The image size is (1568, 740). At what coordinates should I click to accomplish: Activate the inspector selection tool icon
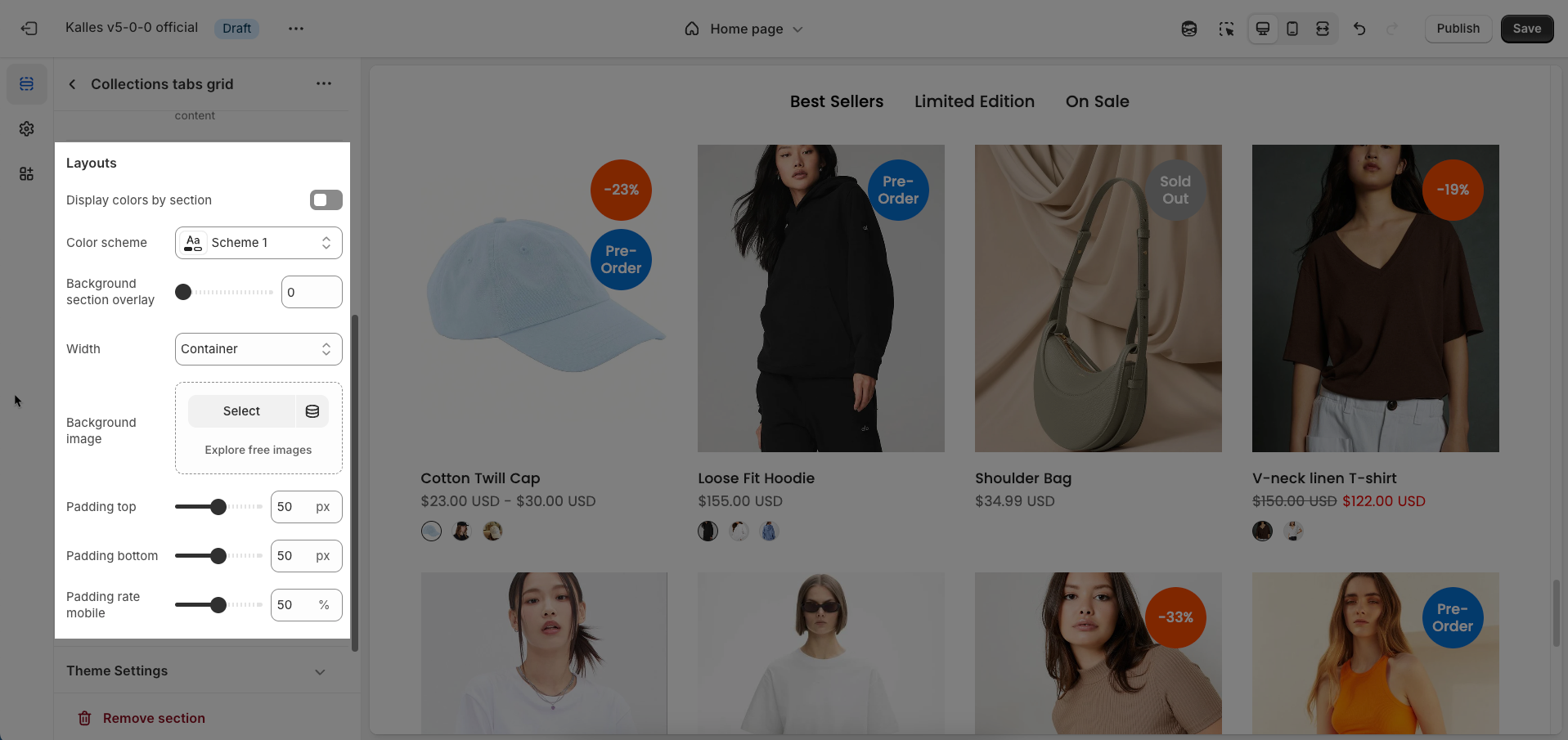(x=1226, y=29)
